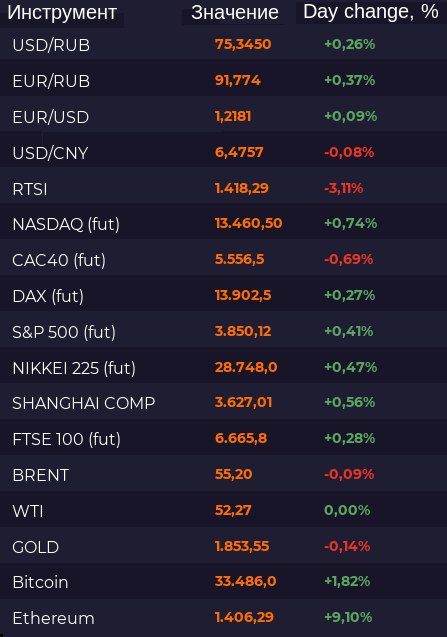Click the DAX (fut) value 13.902,5
This screenshot has height=637, width=447.
(x=243, y=295)
